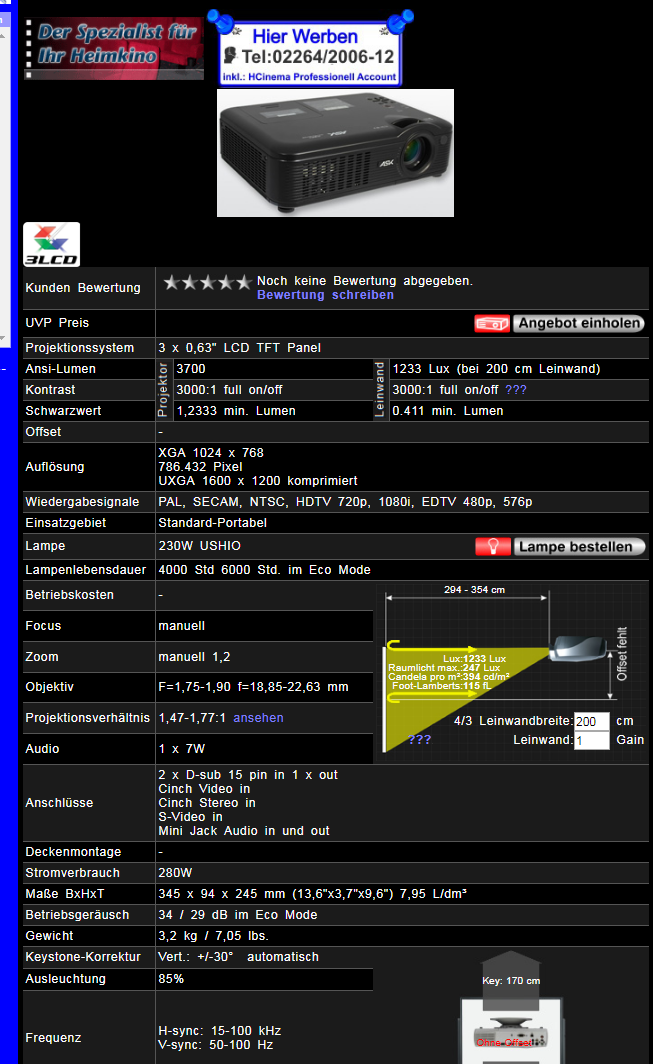Click the 'UVP Preis' label
653x1064 pixels.
pos(57,323)
